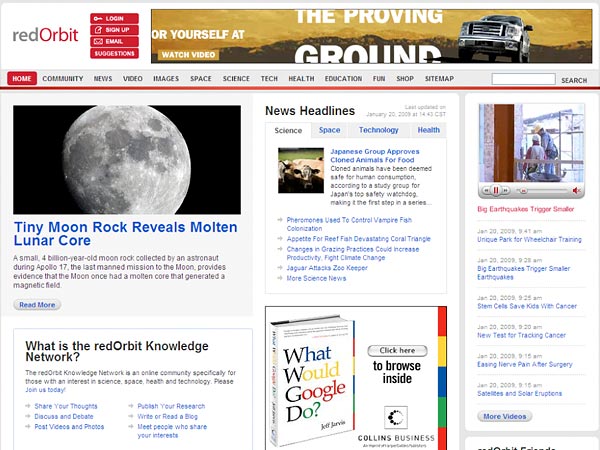Click the What Would Google Do book cover
Image resolution: width=600 pixels, height=450 pixels.
coord(312,382)
